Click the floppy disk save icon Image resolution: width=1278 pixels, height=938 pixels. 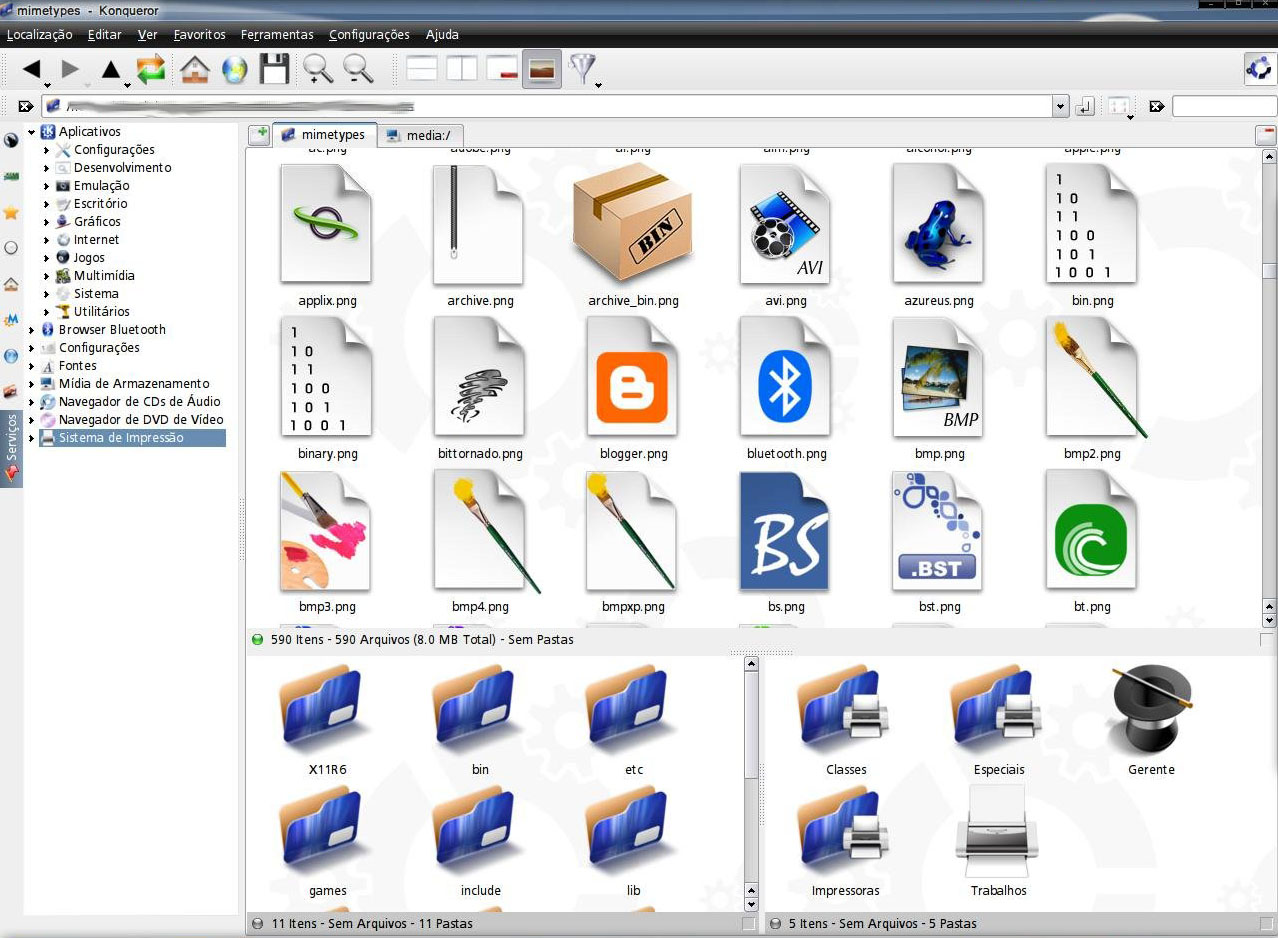(274, 69)
